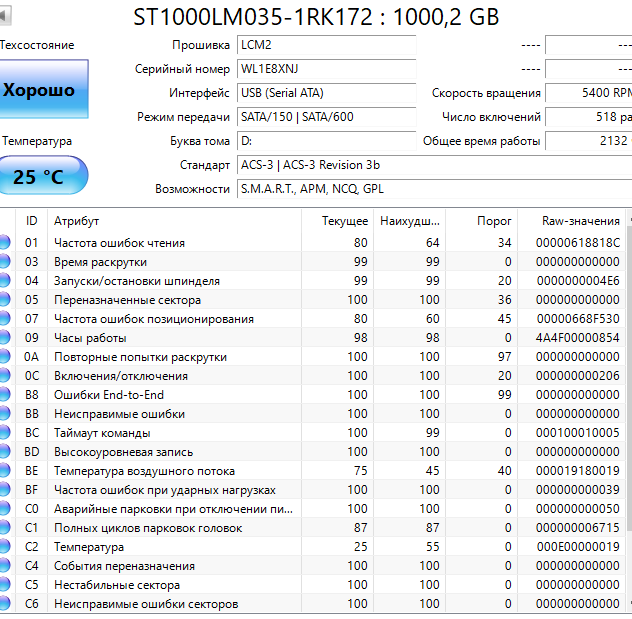Click the status circle for attribute C6
The height and width of the screenshot is (619, 632).
[x=4, y=603]
